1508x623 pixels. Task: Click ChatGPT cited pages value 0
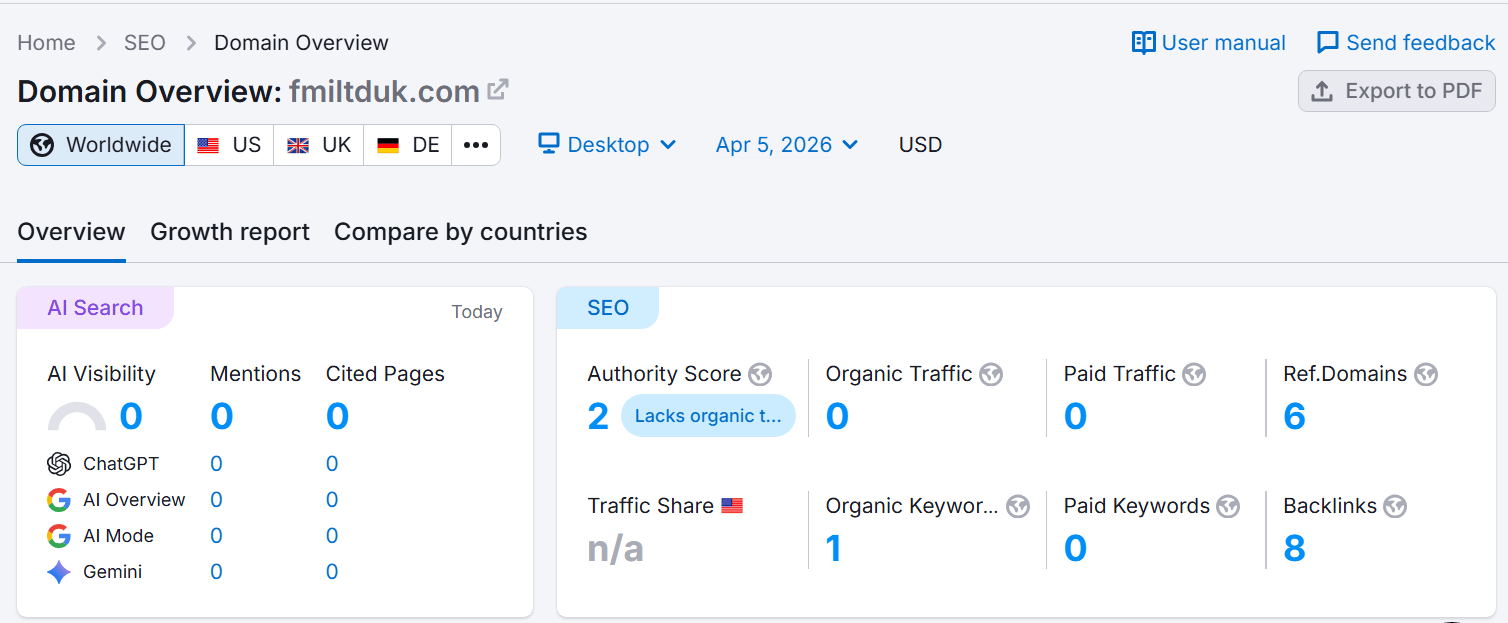(332, 464)
